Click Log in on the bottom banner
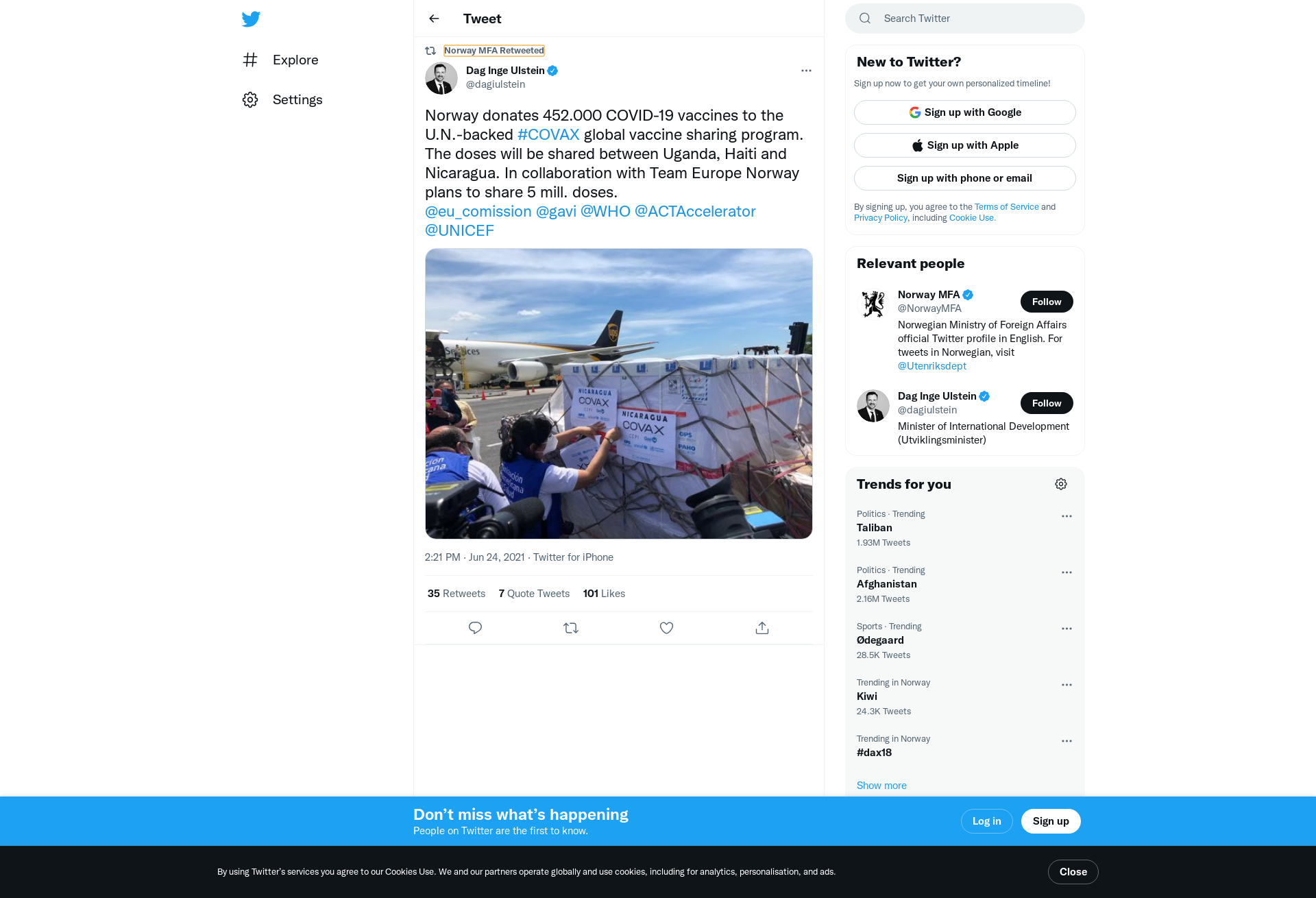The width and height of the screenshot is (1316, 898). [x=986, y=821]
